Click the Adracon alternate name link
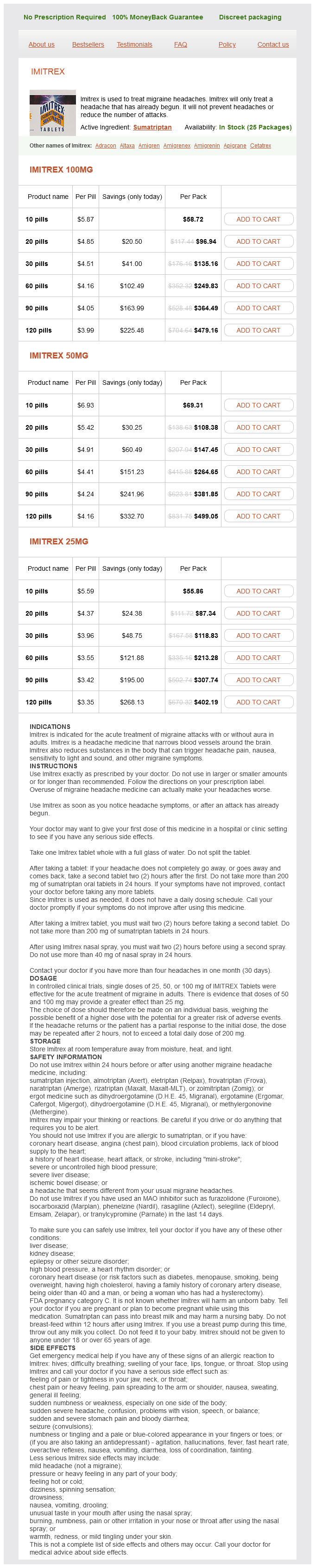The width and height of the screenshot is (315, 1568). pos(106,146)
